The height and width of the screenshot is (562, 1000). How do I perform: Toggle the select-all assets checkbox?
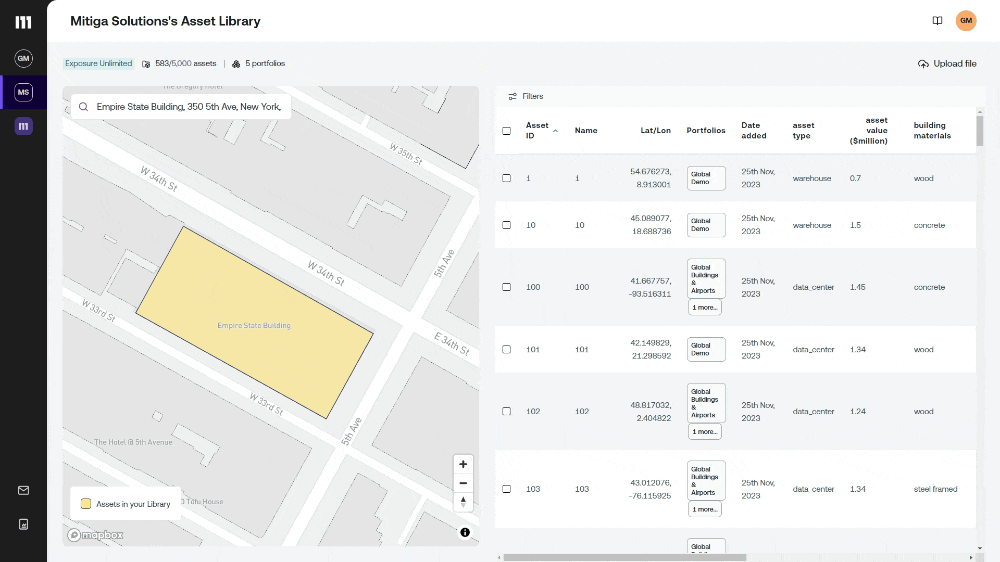(x=506, y=131)
